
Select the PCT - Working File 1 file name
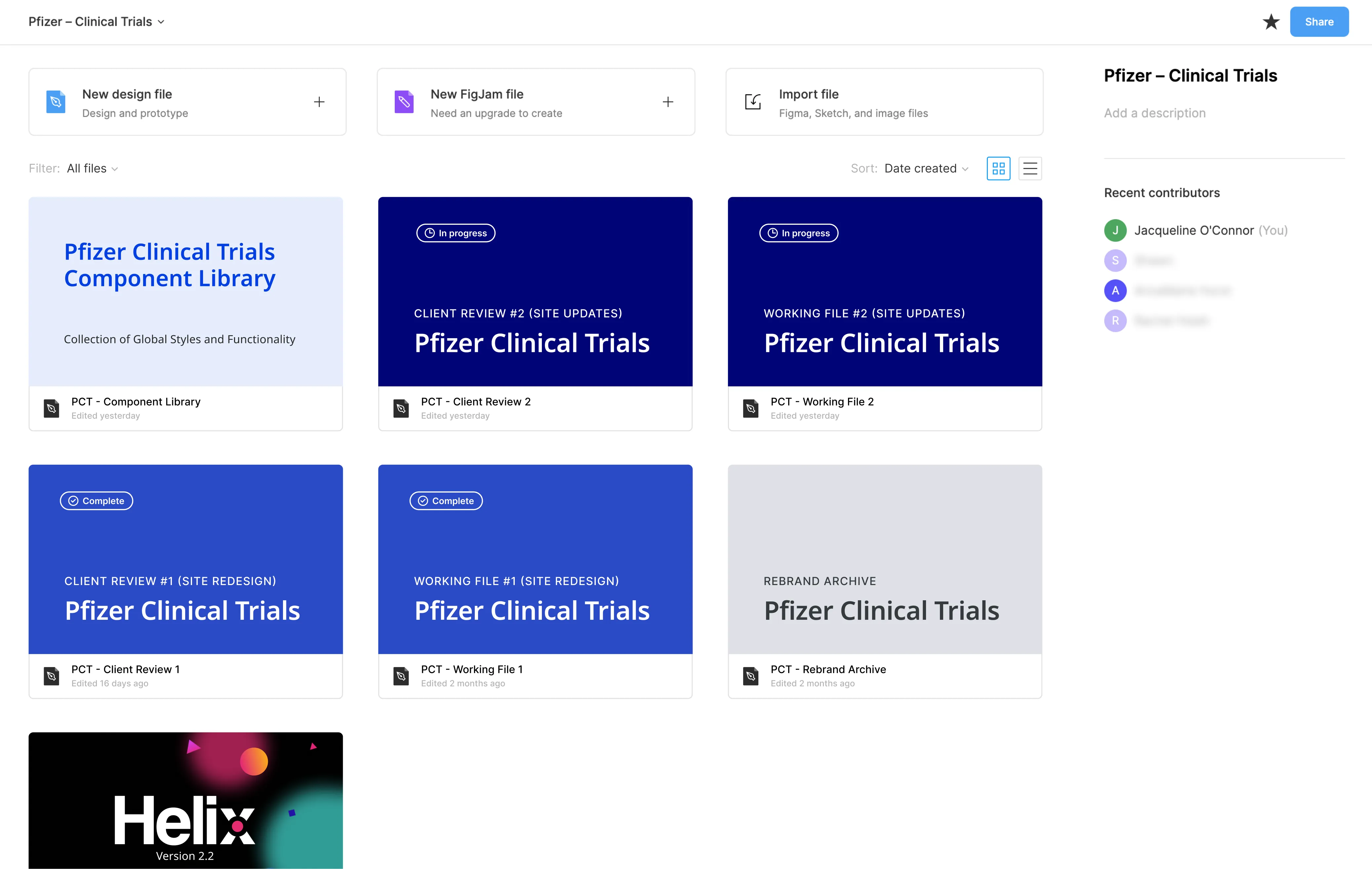point(472,669)
